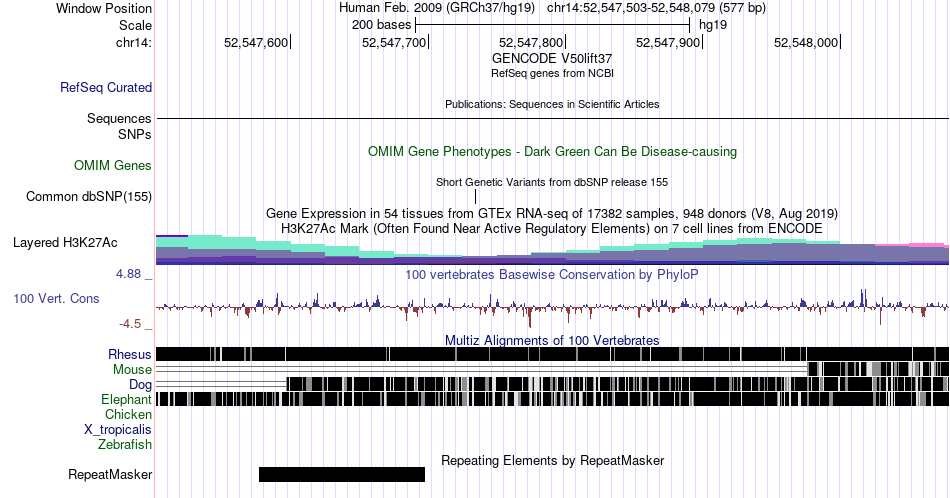The width and height of the screenshot is (950, 498).
Task: Click the 52,548,000 ruler position
Action: click(x=806, y=42)
